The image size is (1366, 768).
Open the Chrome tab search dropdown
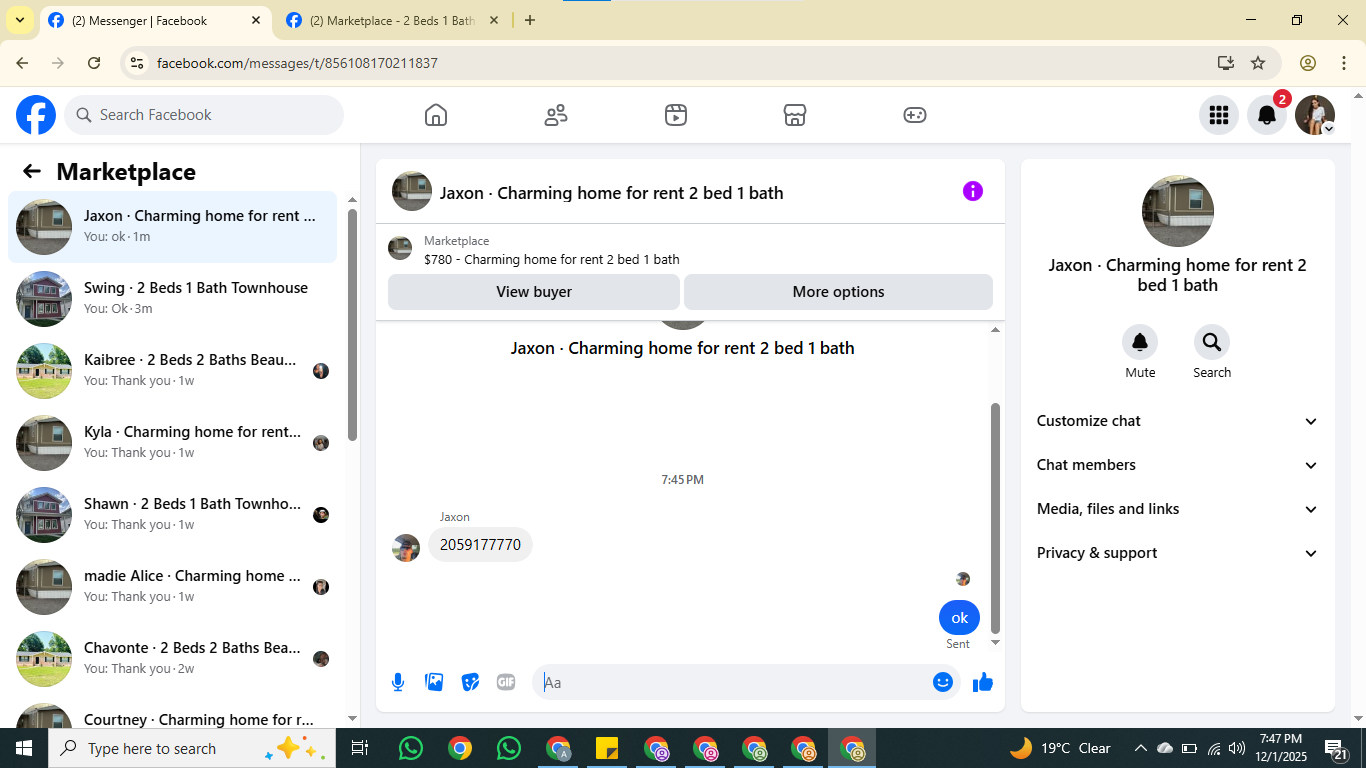point(19,20)
